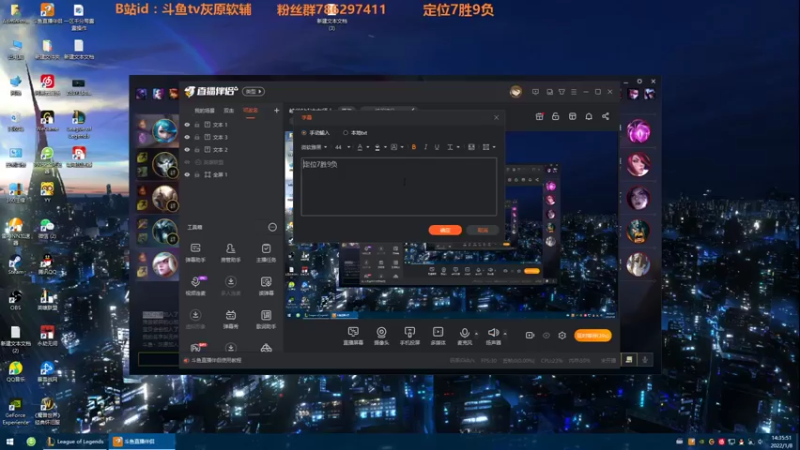The width and height of the screenshot is (800, 450).
Task: Open the outline color dropdown arrow
Action: (x=385, y=147)
